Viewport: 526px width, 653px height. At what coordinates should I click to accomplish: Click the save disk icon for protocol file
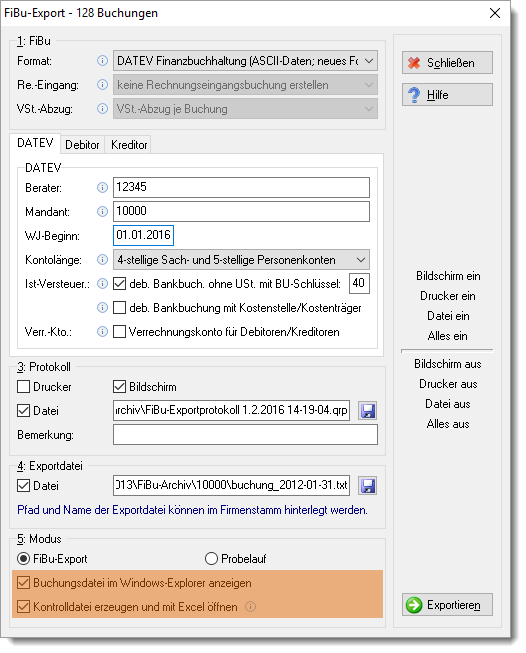coord(368,411)
